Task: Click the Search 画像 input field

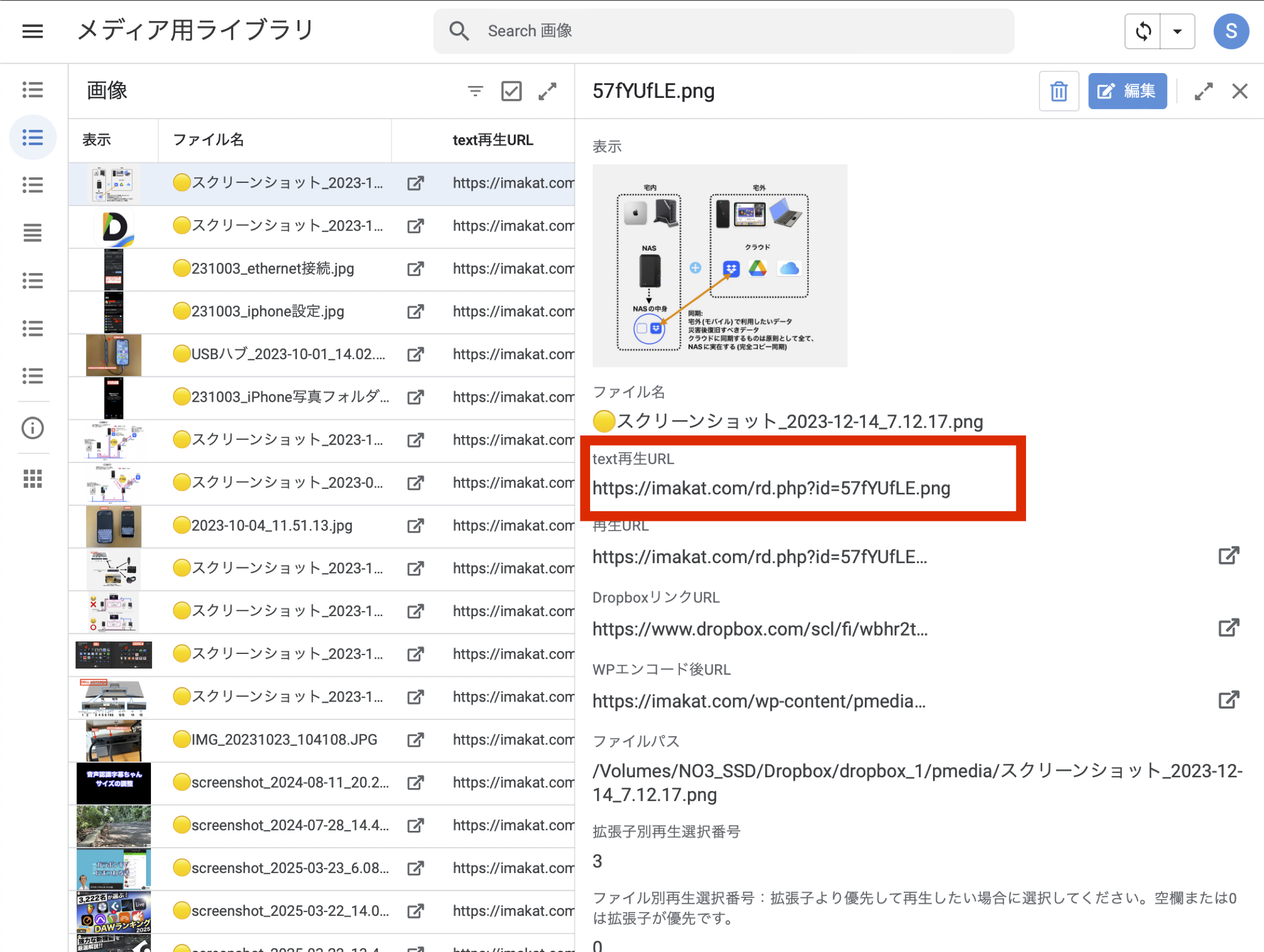Action: pos(723,31)
